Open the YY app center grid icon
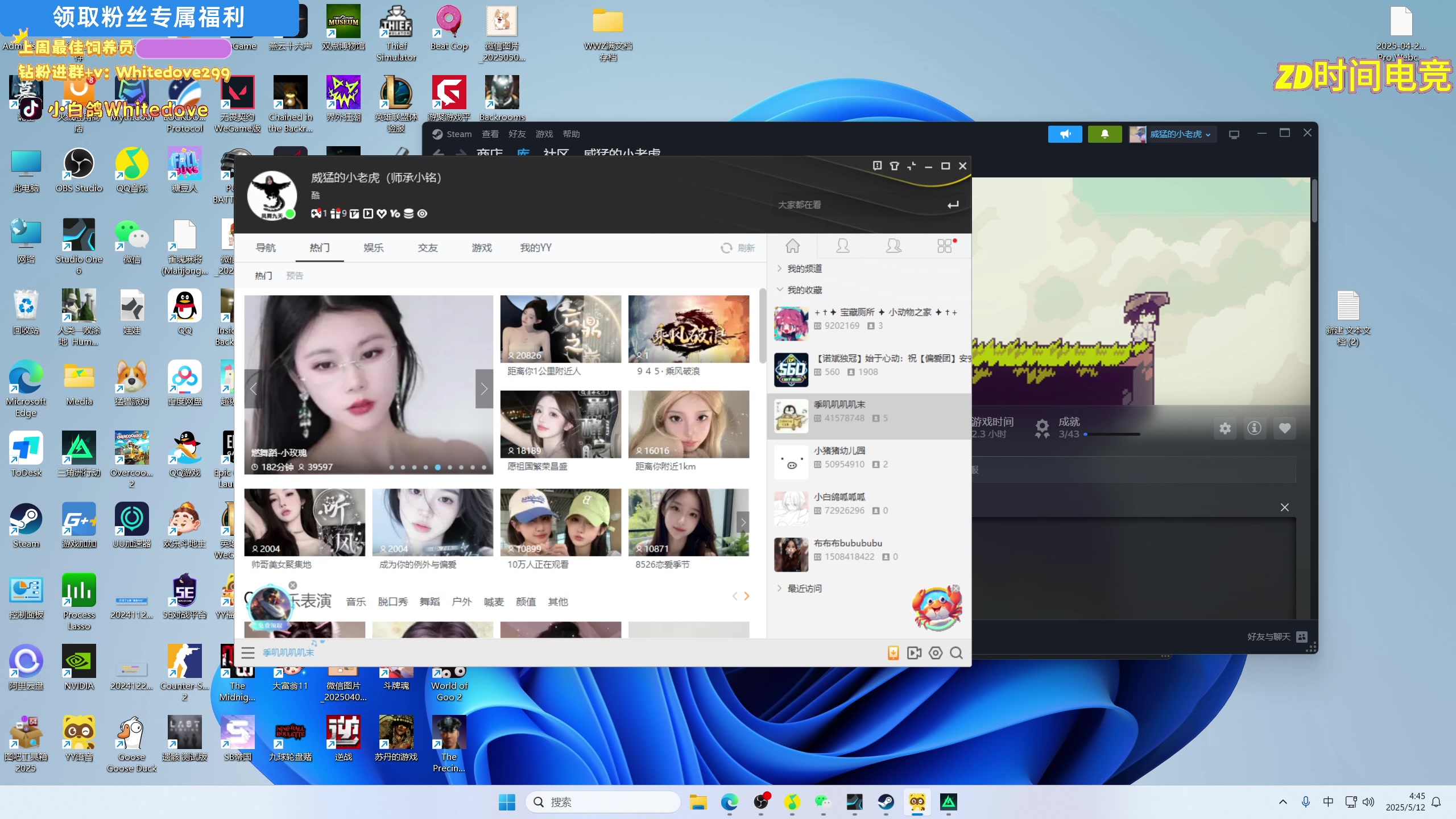 [945, 246]
